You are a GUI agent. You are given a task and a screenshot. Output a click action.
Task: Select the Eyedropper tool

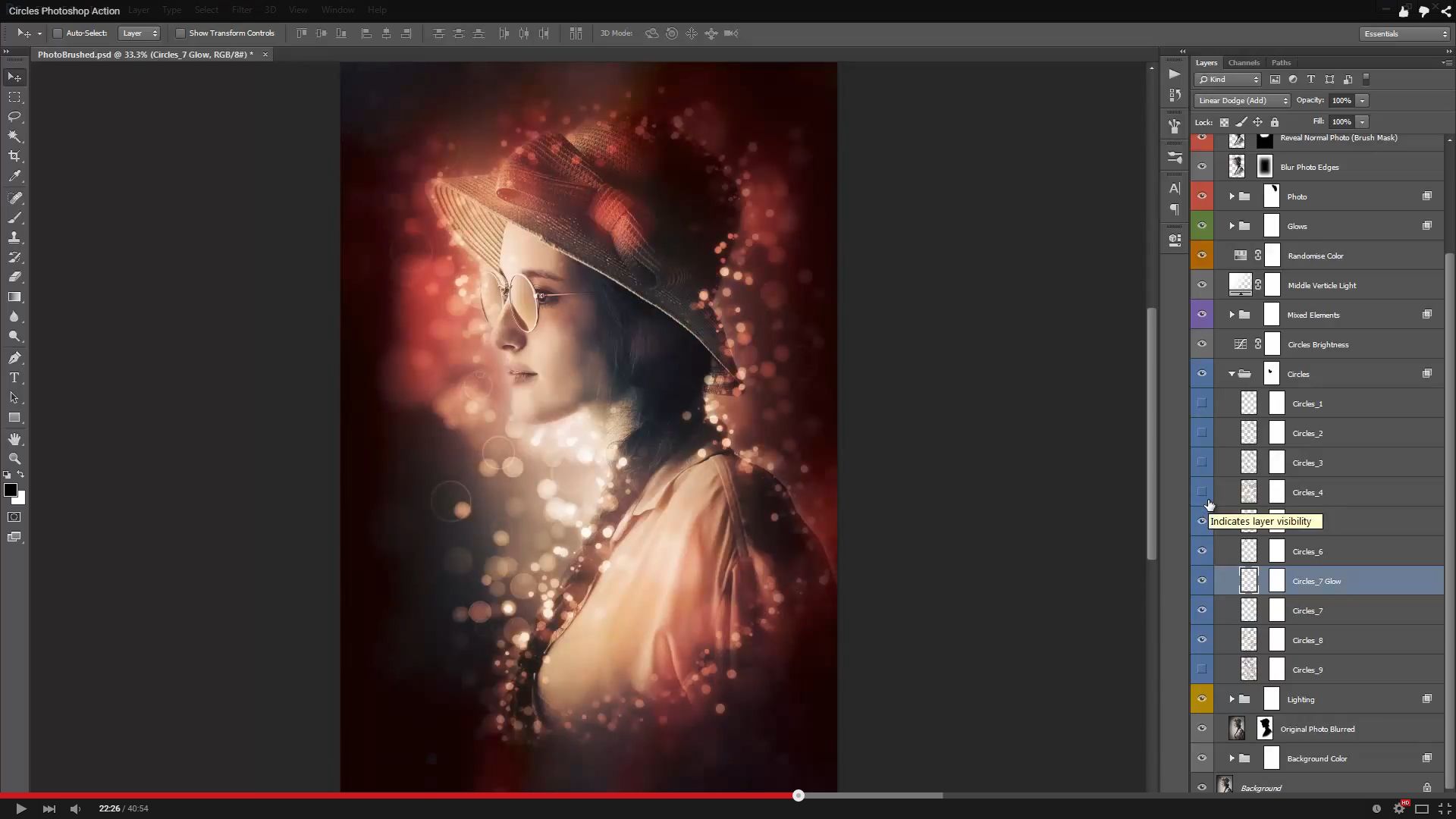(14, 176)
